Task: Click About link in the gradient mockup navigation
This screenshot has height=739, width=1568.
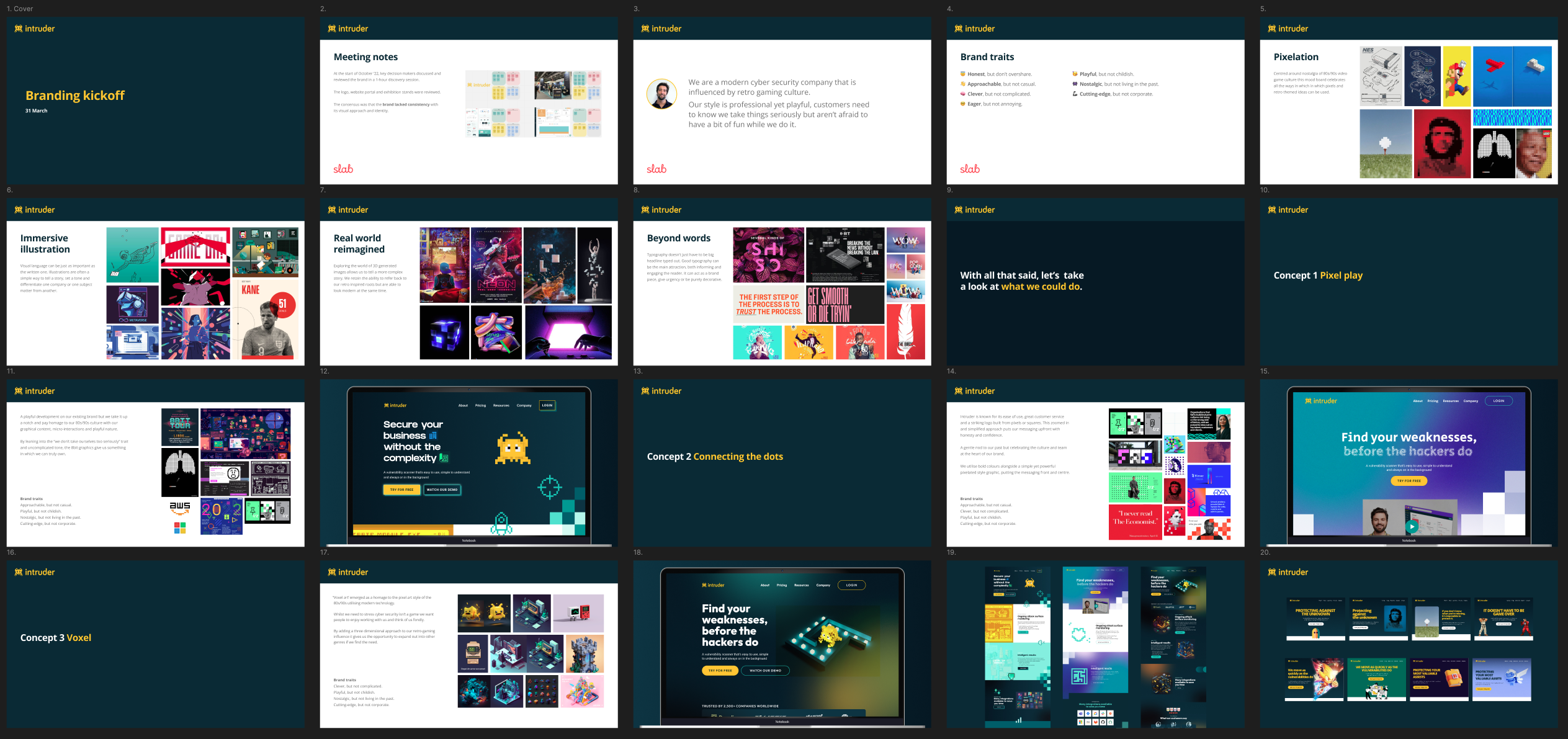Action: click(1418, 401)
